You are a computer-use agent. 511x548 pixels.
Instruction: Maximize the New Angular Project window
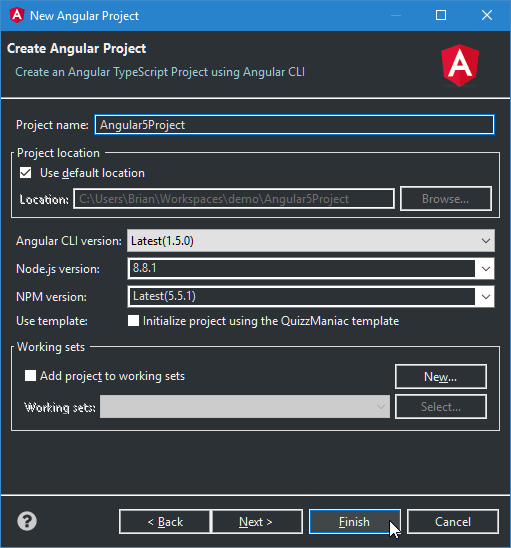pyautogui.click(x=441, y=15)
